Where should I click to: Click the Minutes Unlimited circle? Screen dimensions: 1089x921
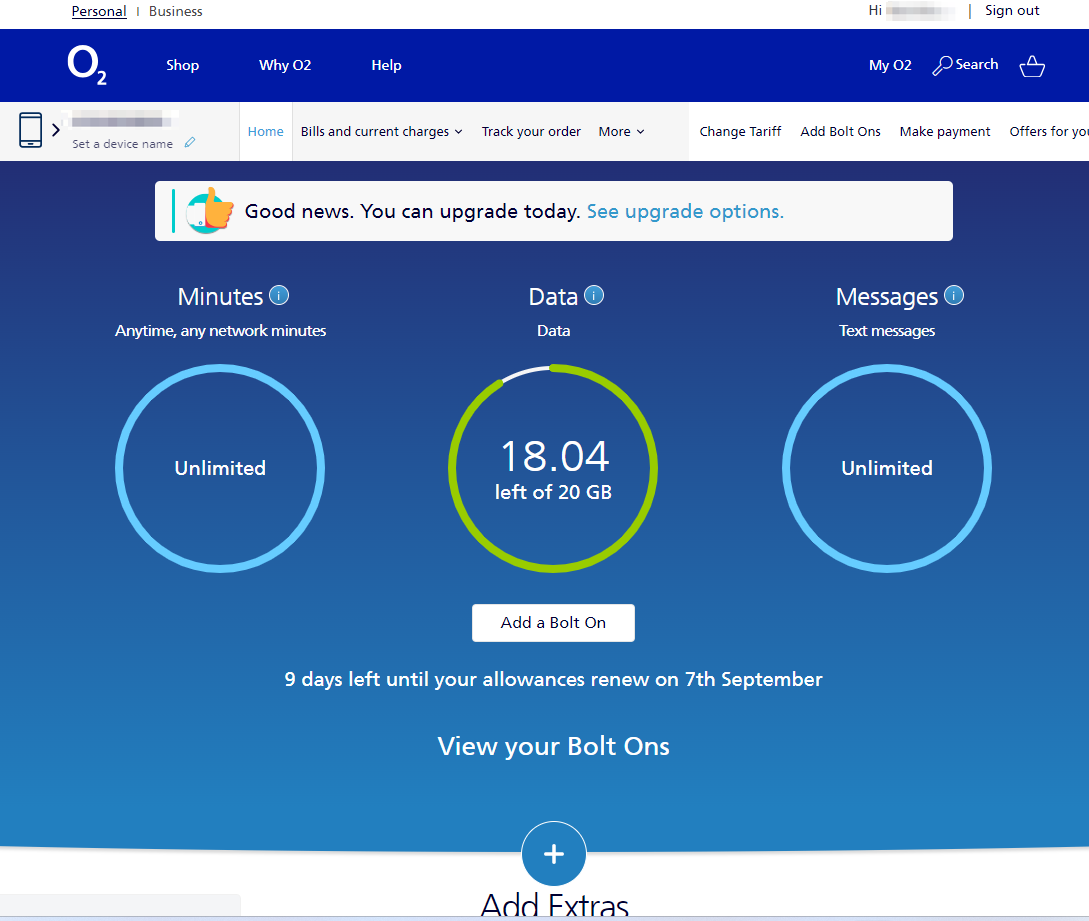click(x=220, y=468)
